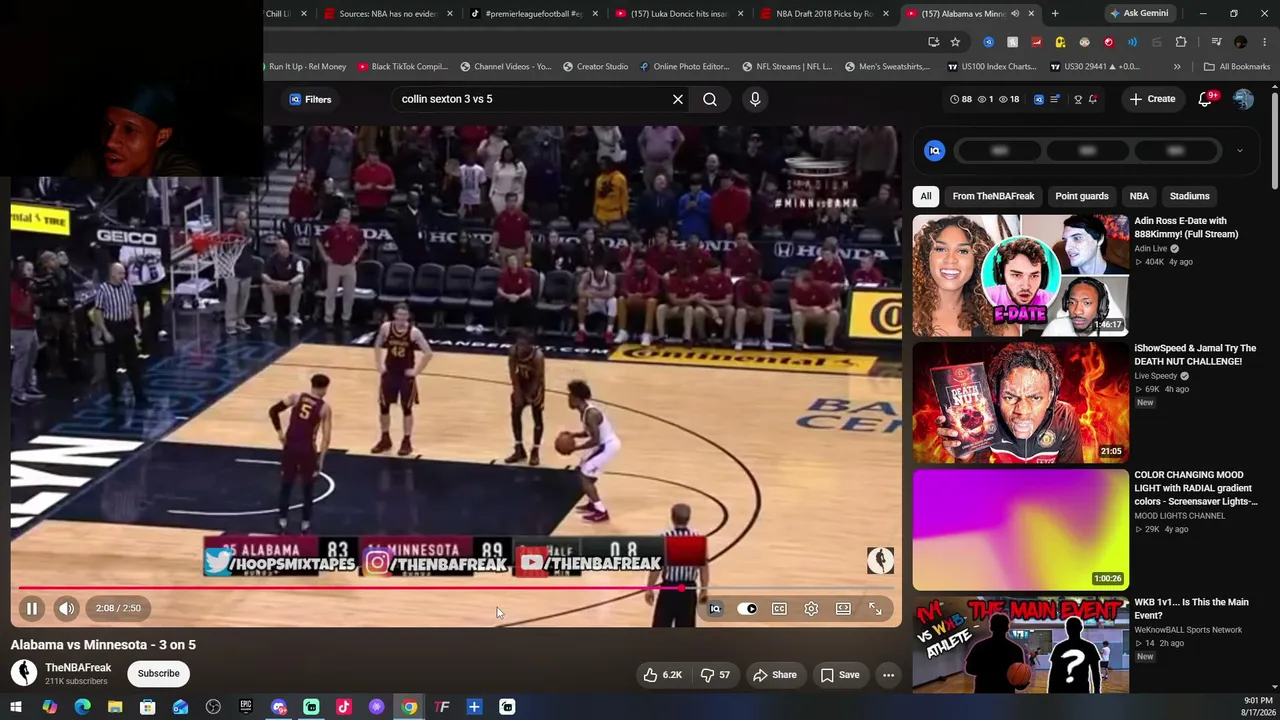Open the All Bookmarks folder
The width and height of the screenshot is (1280, 720).
point(1237,67)
